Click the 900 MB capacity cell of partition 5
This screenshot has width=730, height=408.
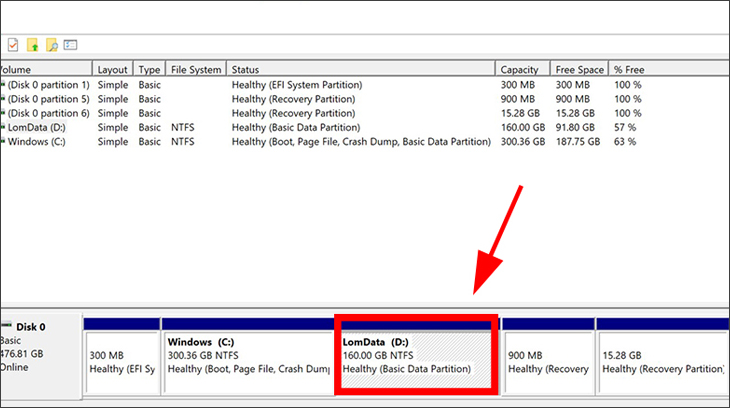pos(518,99)
